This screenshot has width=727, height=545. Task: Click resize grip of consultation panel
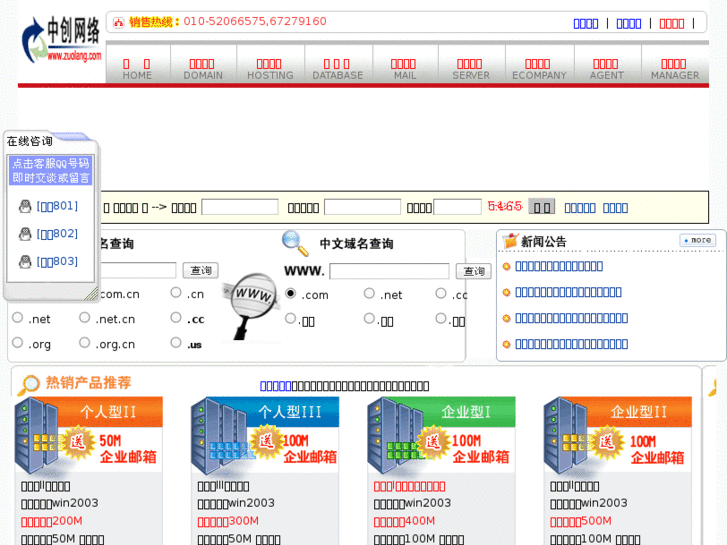91,294
